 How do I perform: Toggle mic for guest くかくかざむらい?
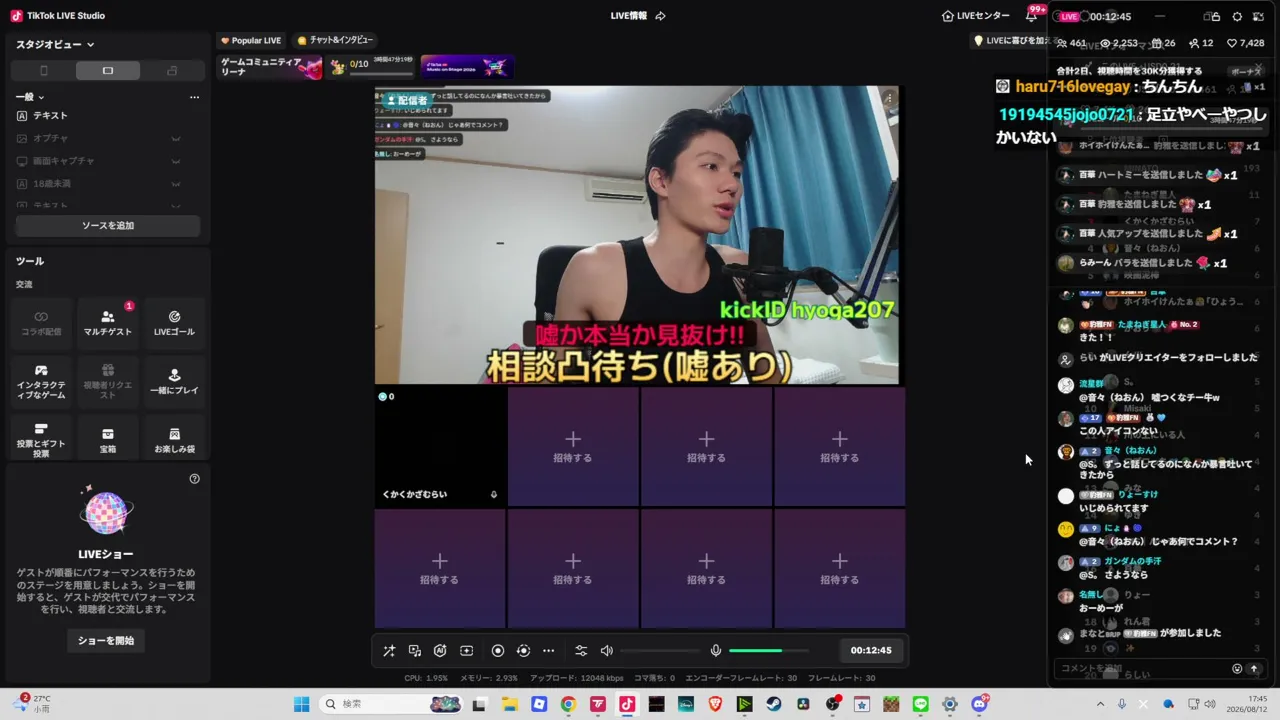click(494, 495)
